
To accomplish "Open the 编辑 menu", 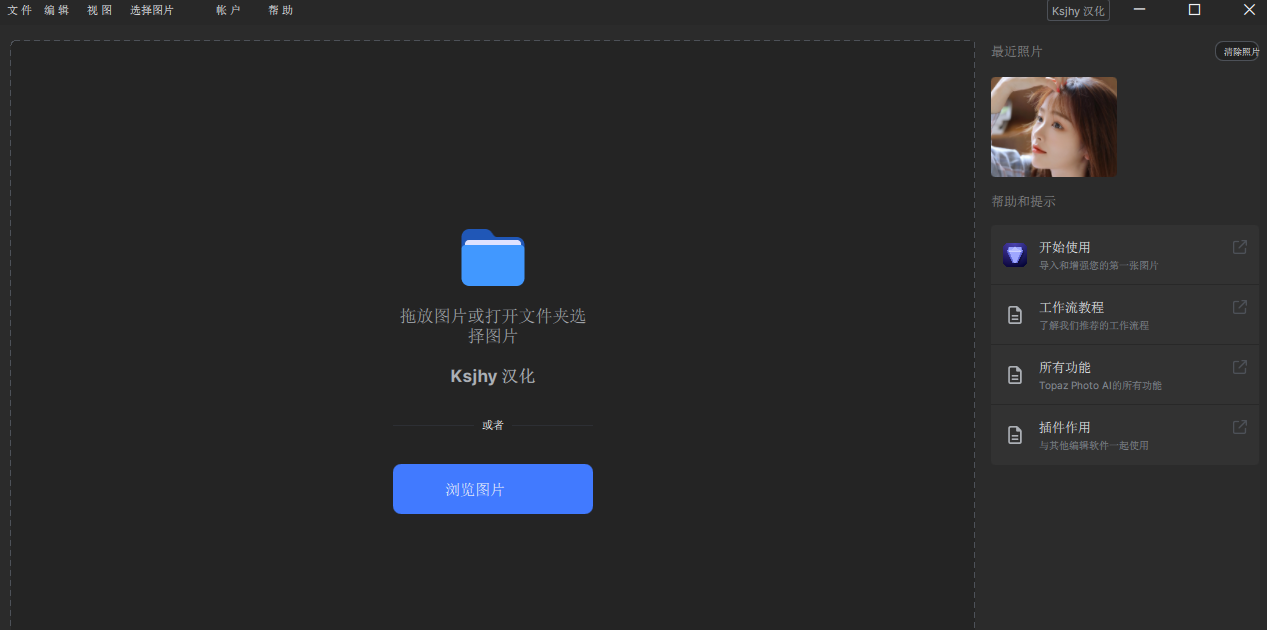I will tap(57, 10).
